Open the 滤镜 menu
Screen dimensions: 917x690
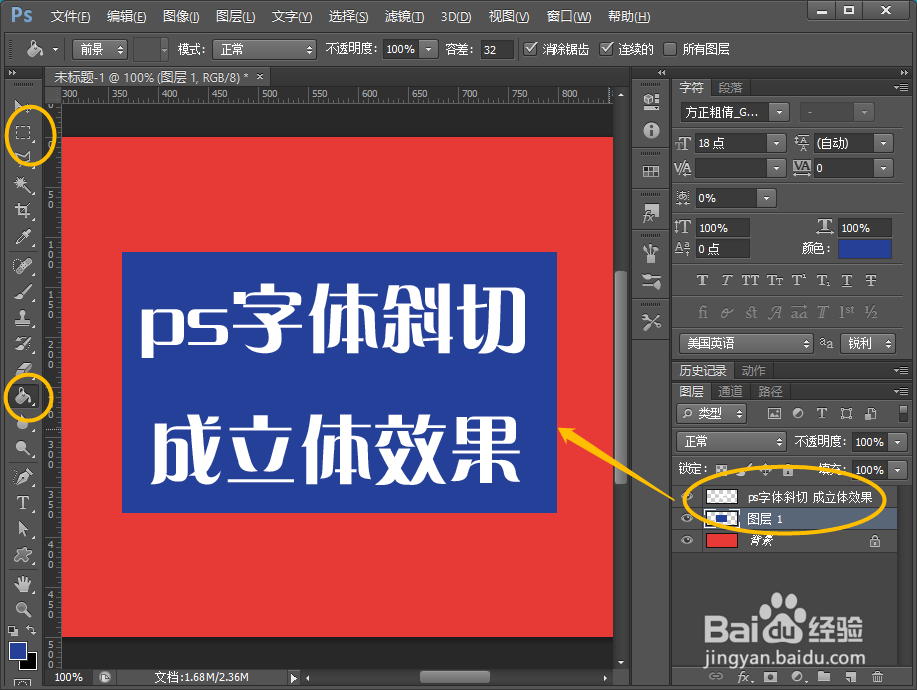coord(402,16)
